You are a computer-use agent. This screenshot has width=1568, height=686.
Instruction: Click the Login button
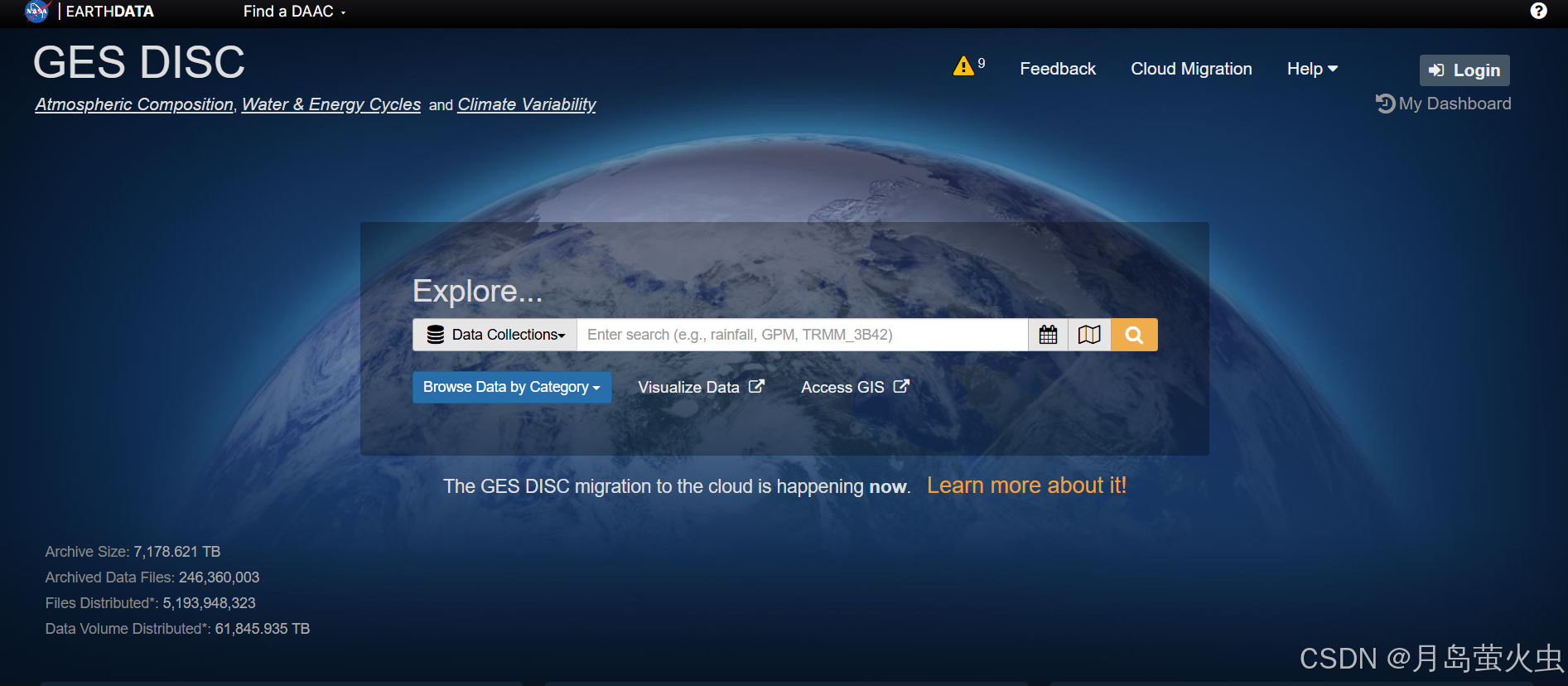coord(1464,70)
